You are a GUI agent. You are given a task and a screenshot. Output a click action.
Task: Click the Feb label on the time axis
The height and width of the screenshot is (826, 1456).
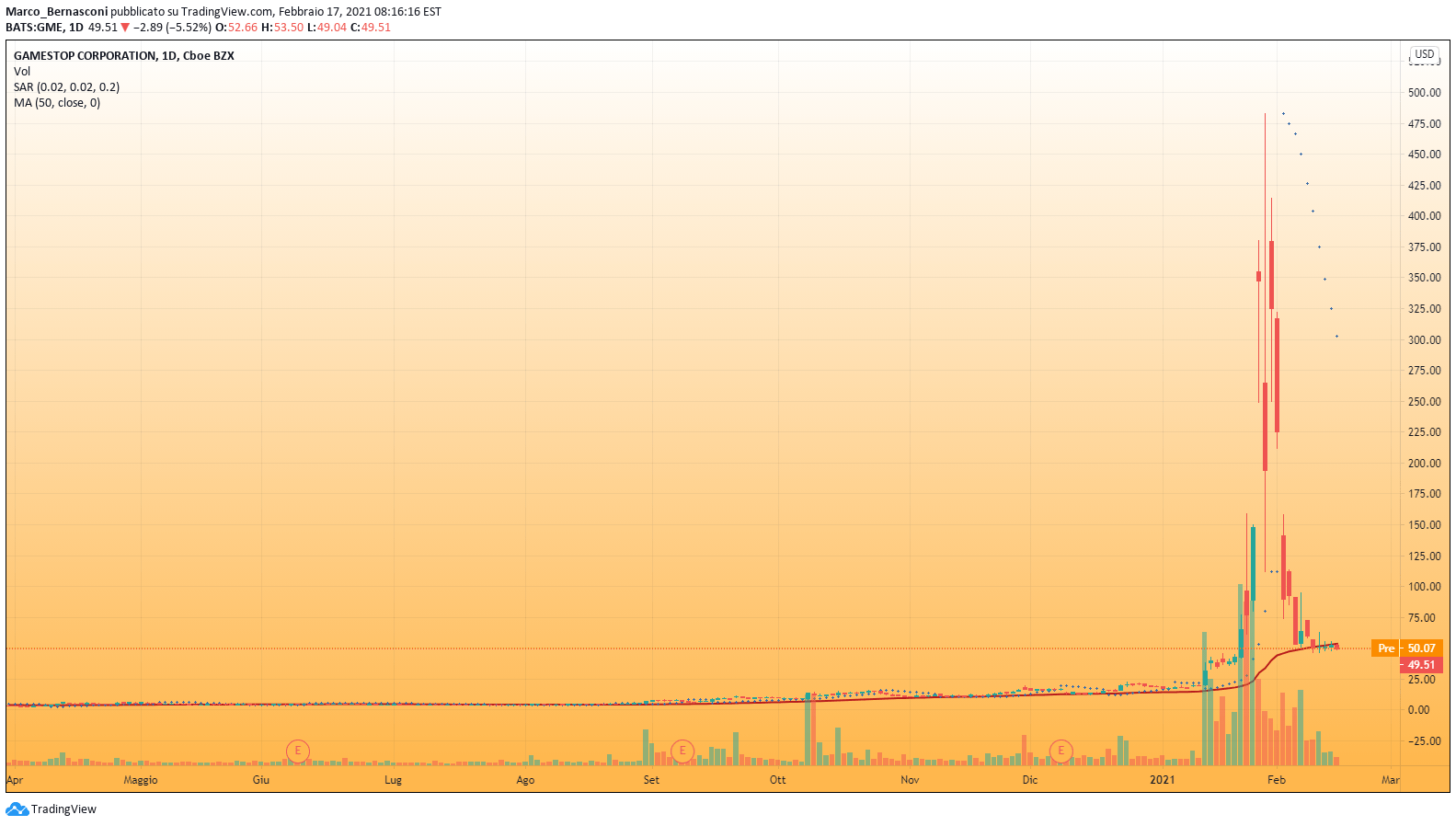(x=1277, y=780)
